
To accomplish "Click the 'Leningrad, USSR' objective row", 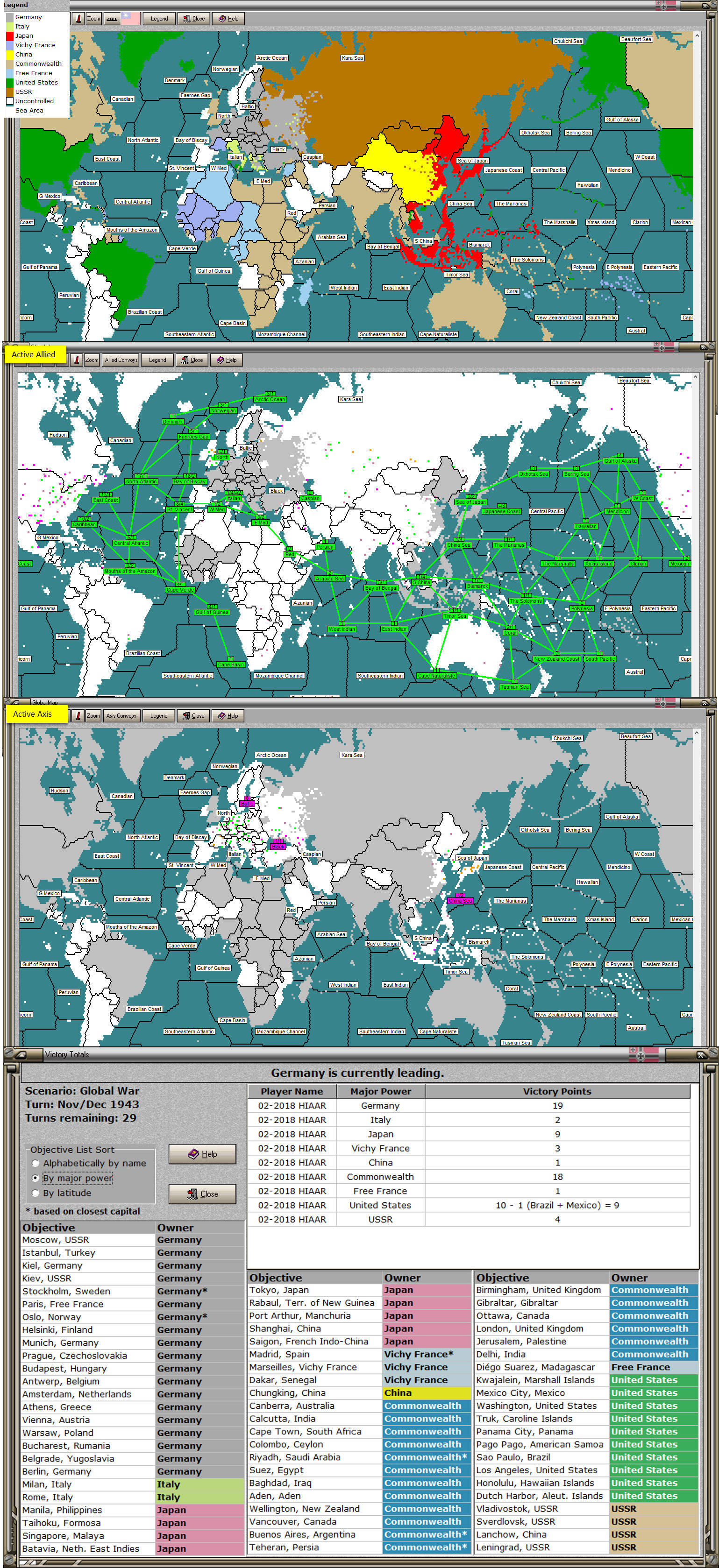I will click(x=587, y=1547).
